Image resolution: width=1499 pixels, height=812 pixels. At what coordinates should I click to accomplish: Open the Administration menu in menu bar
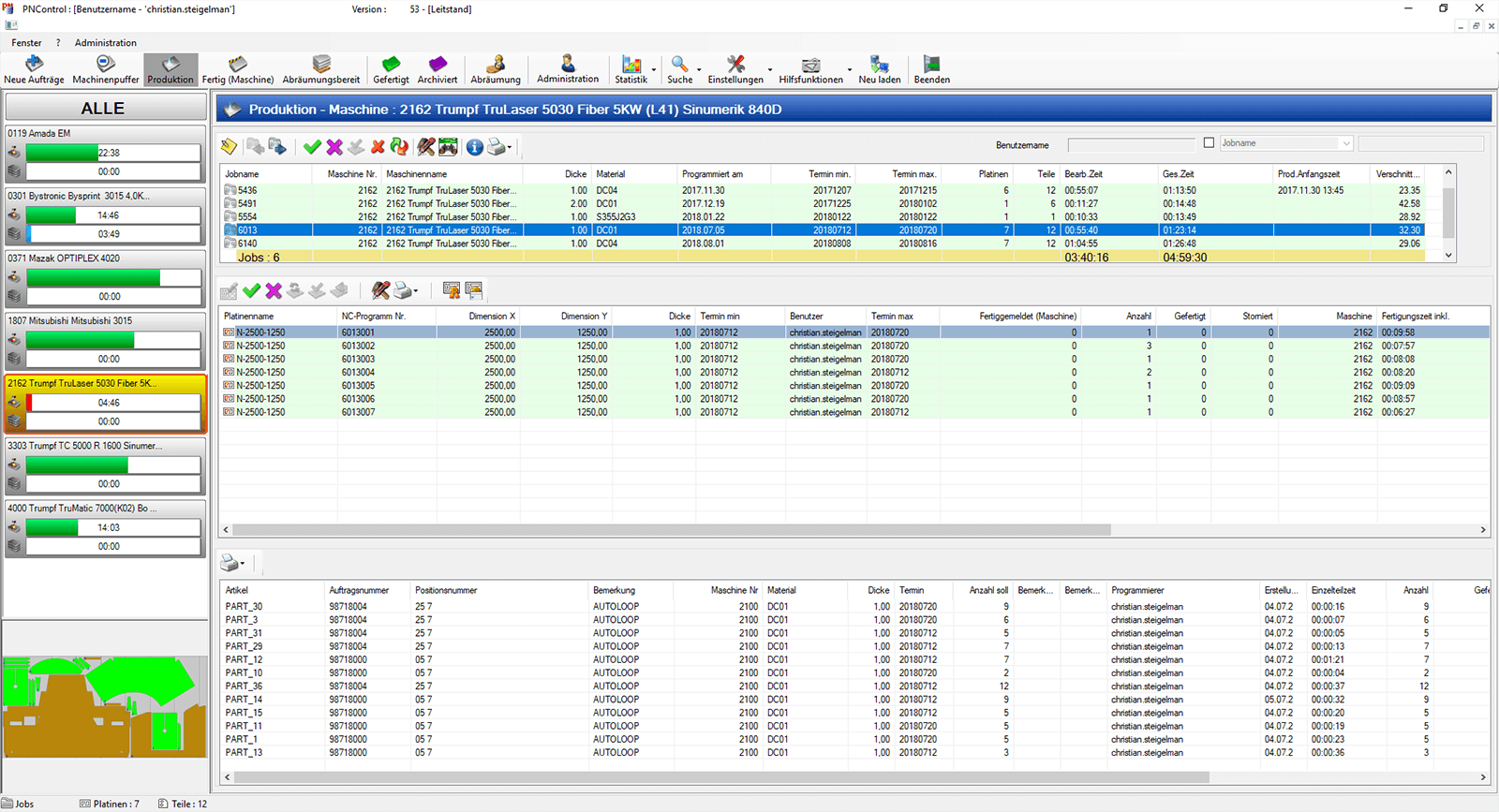105,43
